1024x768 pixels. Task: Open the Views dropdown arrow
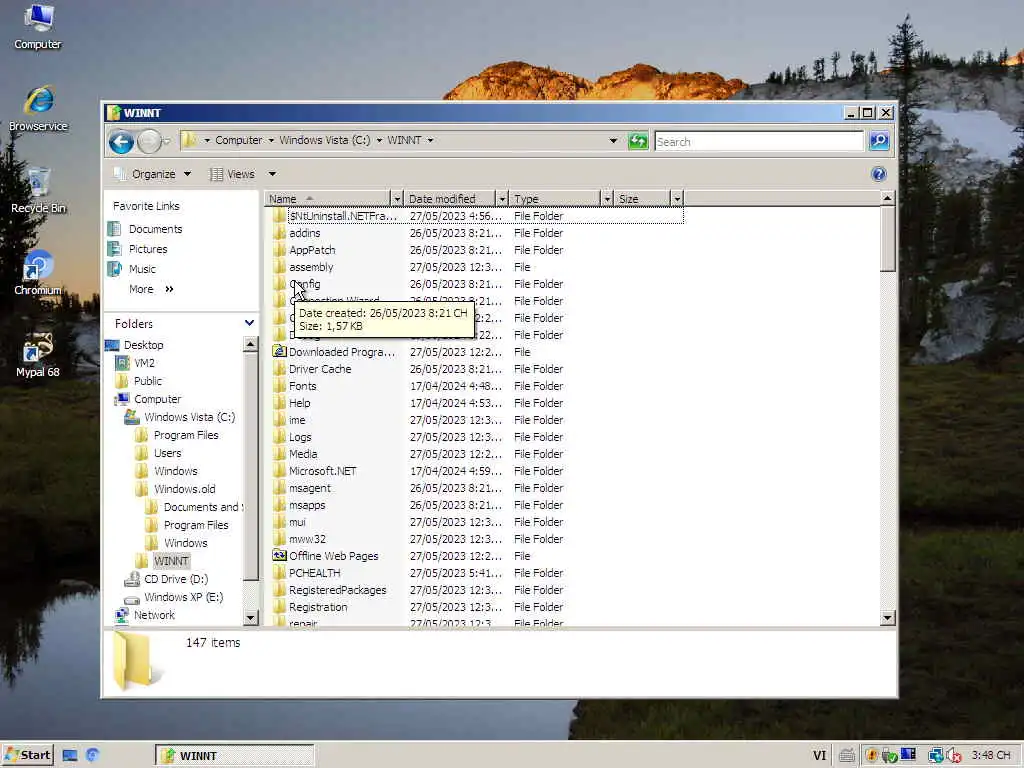click(272, 174)
